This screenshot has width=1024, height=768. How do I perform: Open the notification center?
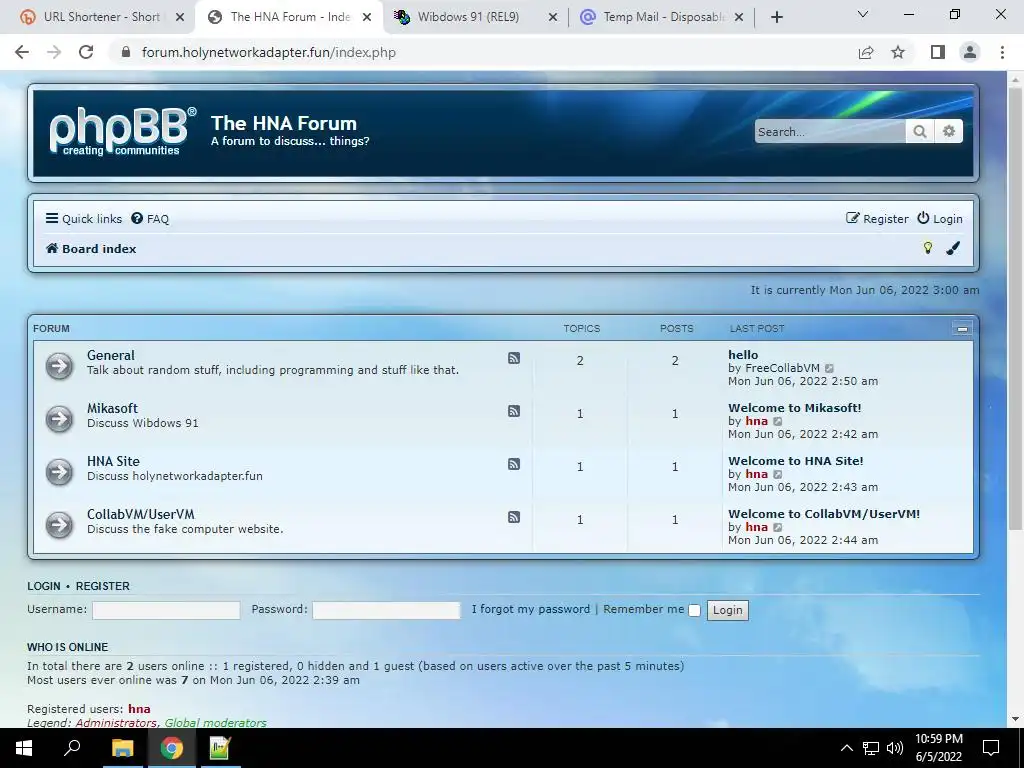coord(991,748)
